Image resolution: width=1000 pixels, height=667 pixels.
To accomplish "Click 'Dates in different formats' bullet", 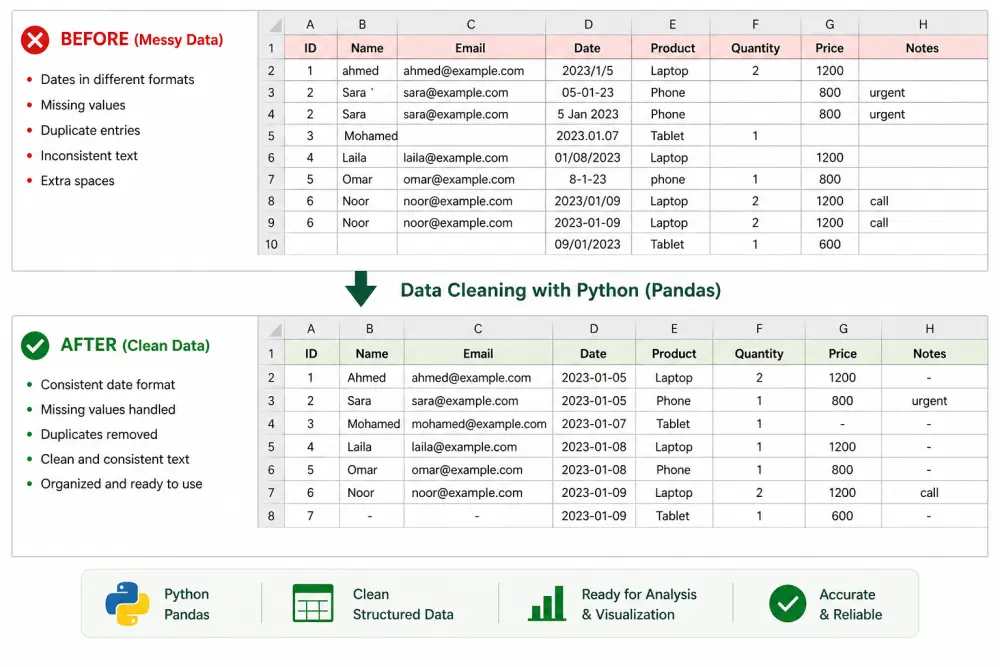I will coord(117,79).
